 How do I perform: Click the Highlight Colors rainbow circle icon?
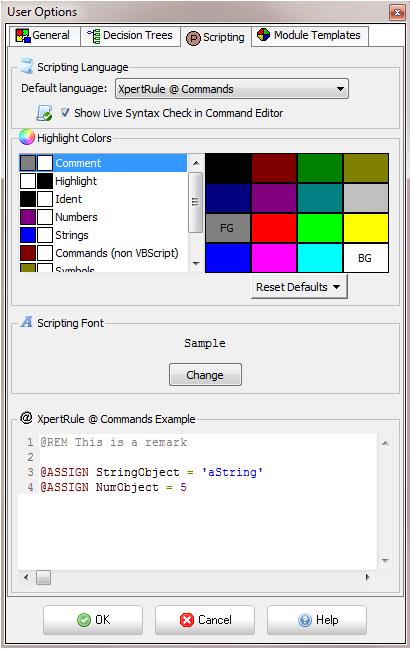[x=27, y=137]
